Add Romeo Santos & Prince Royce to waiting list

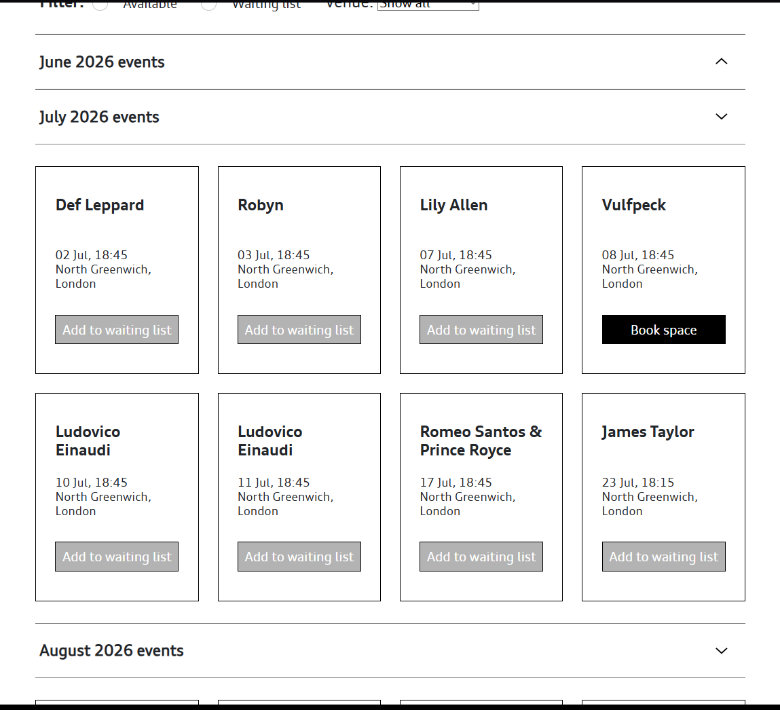[481, 557]
